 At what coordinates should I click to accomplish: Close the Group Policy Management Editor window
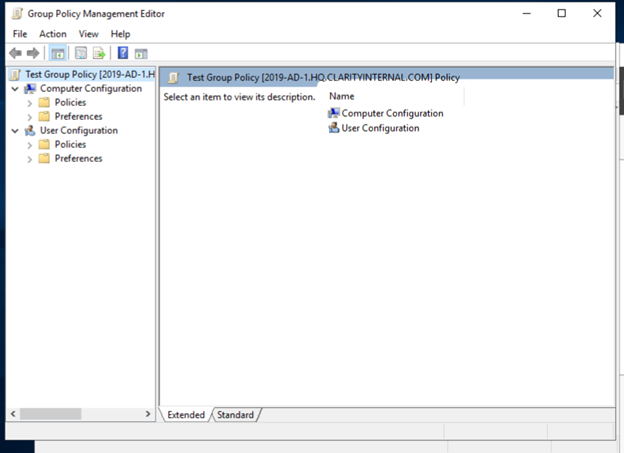point(597,14)
